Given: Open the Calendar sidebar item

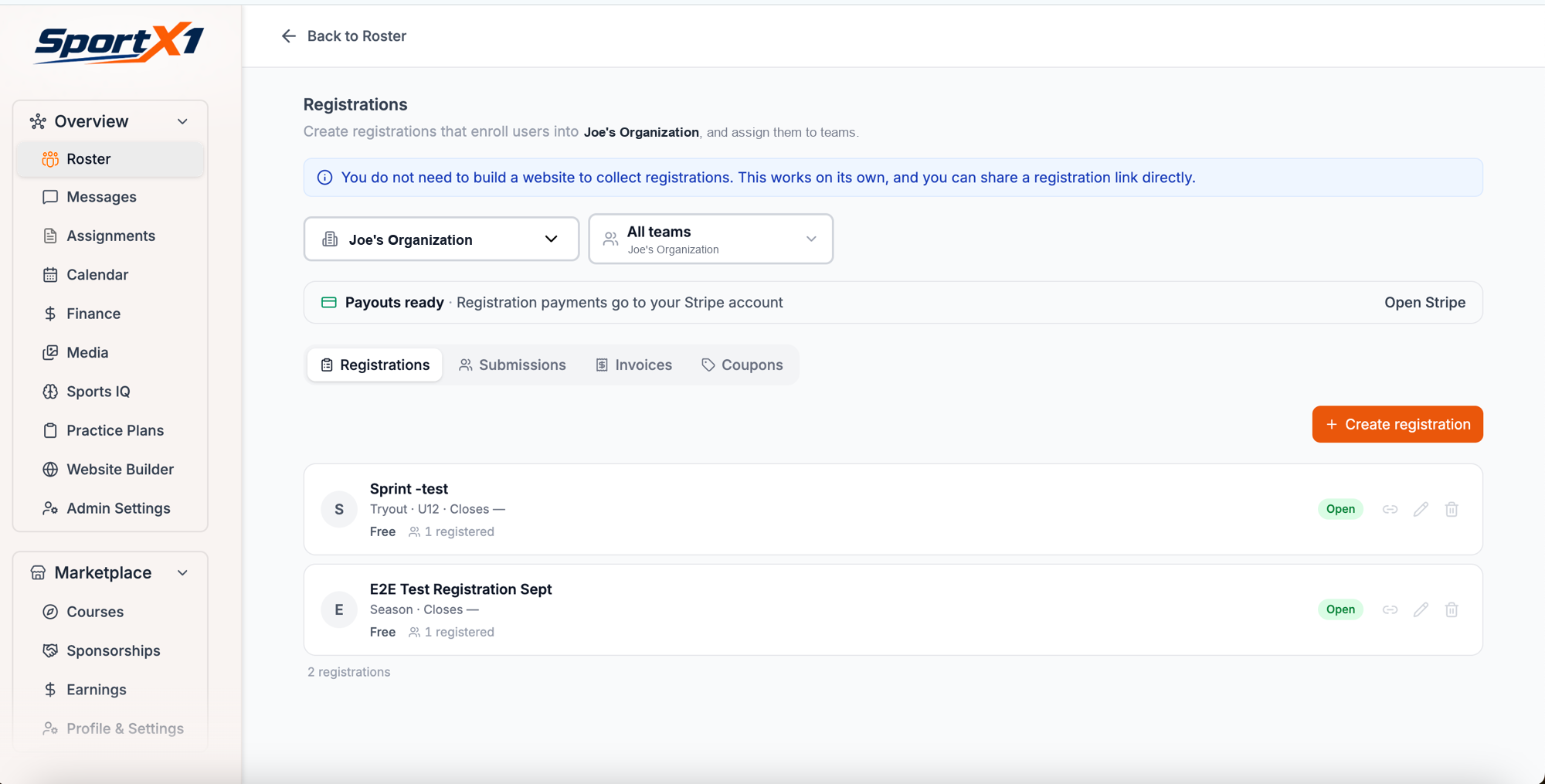Looking at the screenshot, I should (x=110, y=274).
